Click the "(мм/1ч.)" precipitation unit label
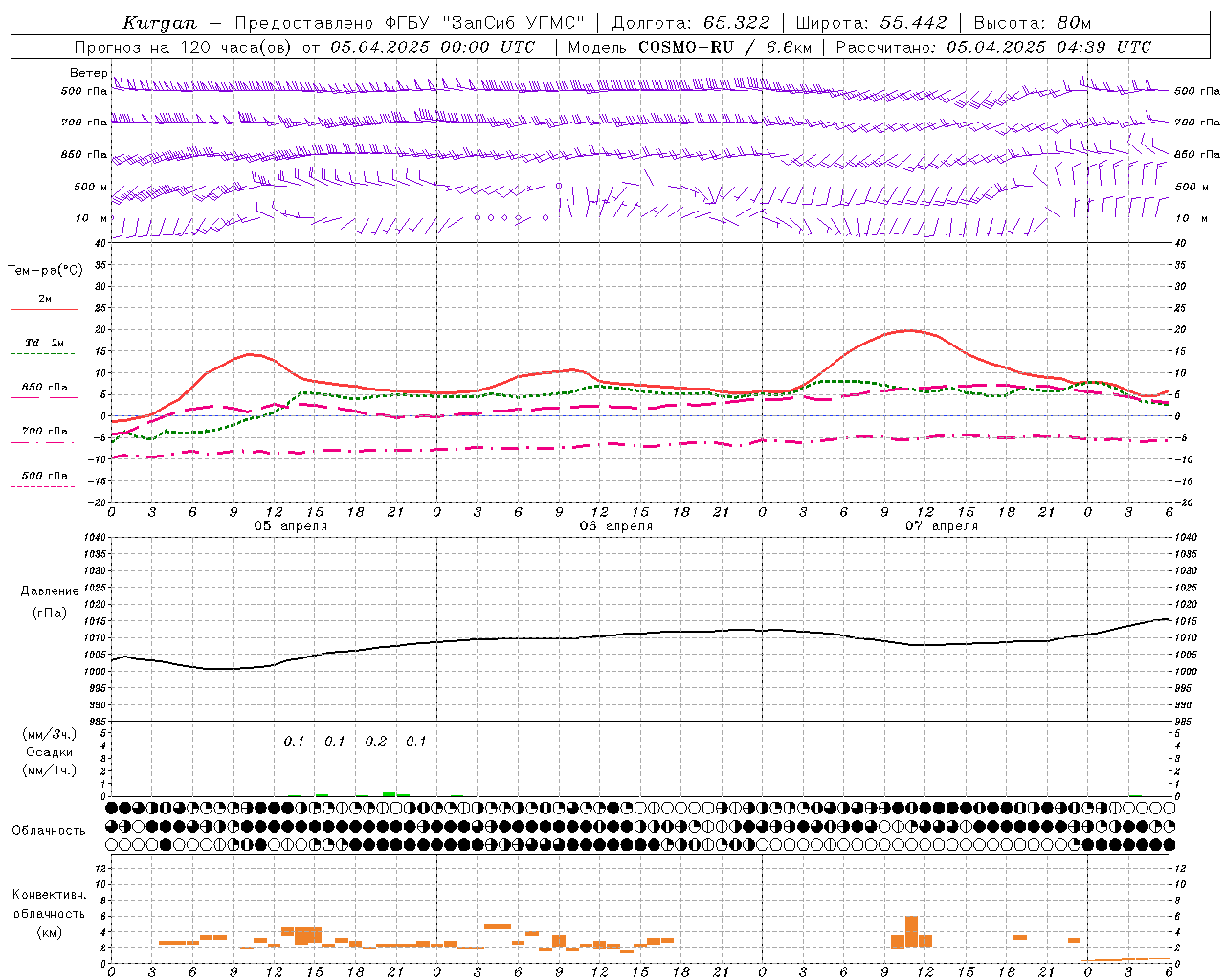The image size is (1225, 980). 50,770
